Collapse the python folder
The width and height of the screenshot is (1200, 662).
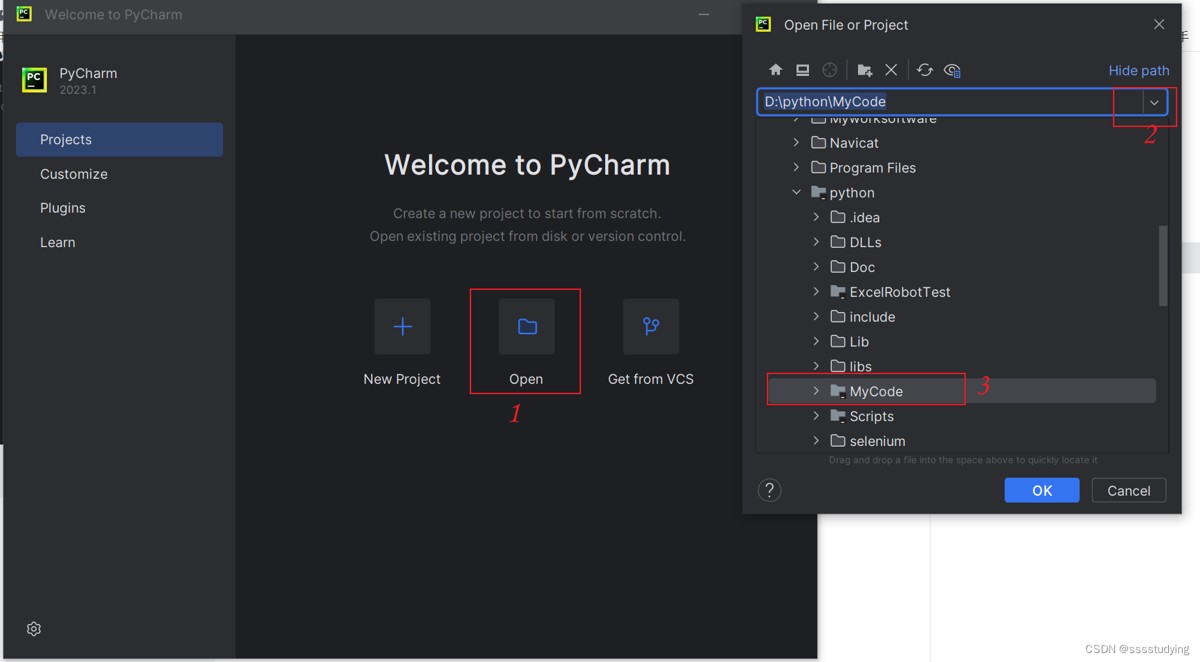pyautogui.click(x=796, y=193)
